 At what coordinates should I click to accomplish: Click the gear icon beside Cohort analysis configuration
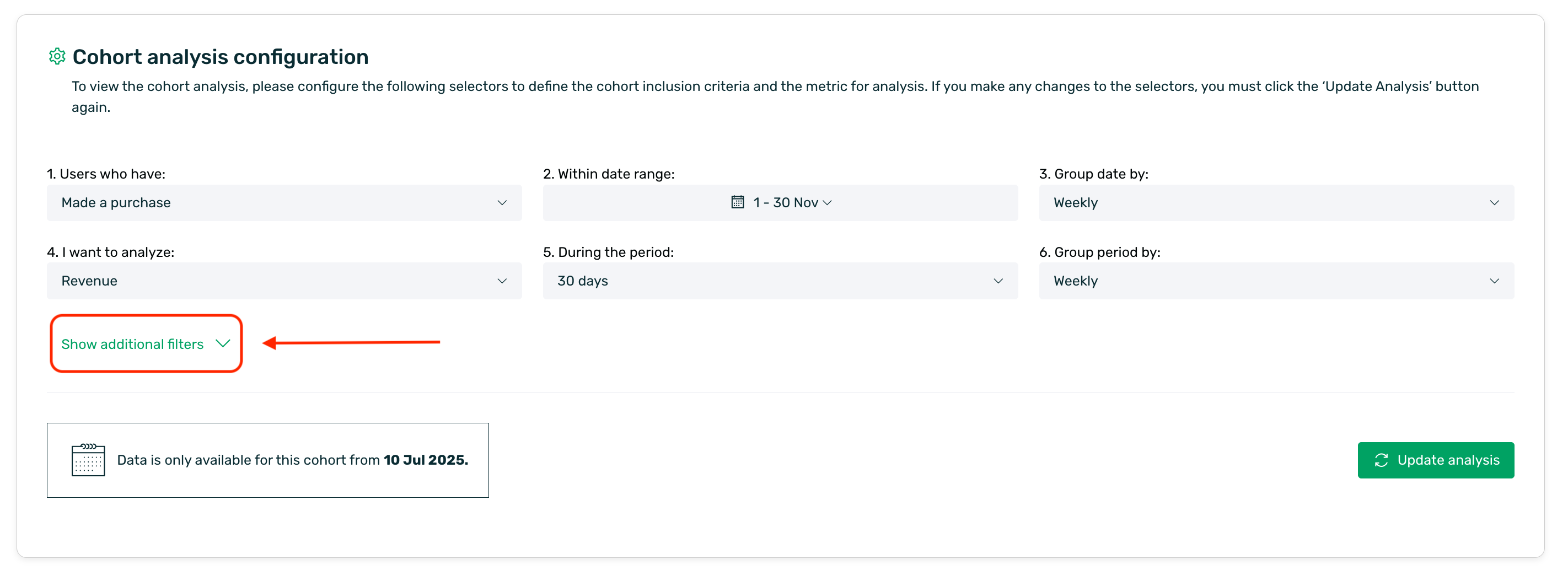tap(57, 57)
